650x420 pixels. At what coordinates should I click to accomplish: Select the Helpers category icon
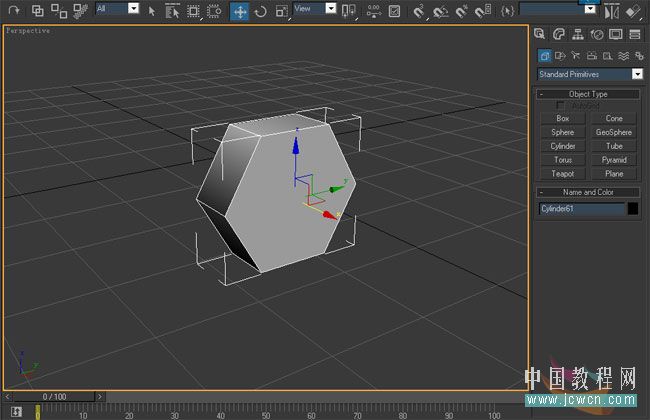(x=608, y=56)
